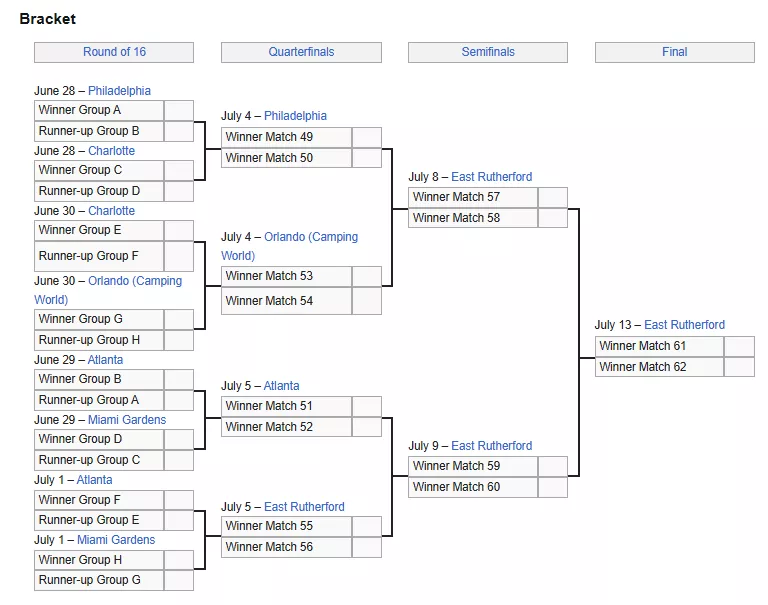Click Philadelphia link for June 28 match
The image size is (768, 605).
(x=119, y=91)
